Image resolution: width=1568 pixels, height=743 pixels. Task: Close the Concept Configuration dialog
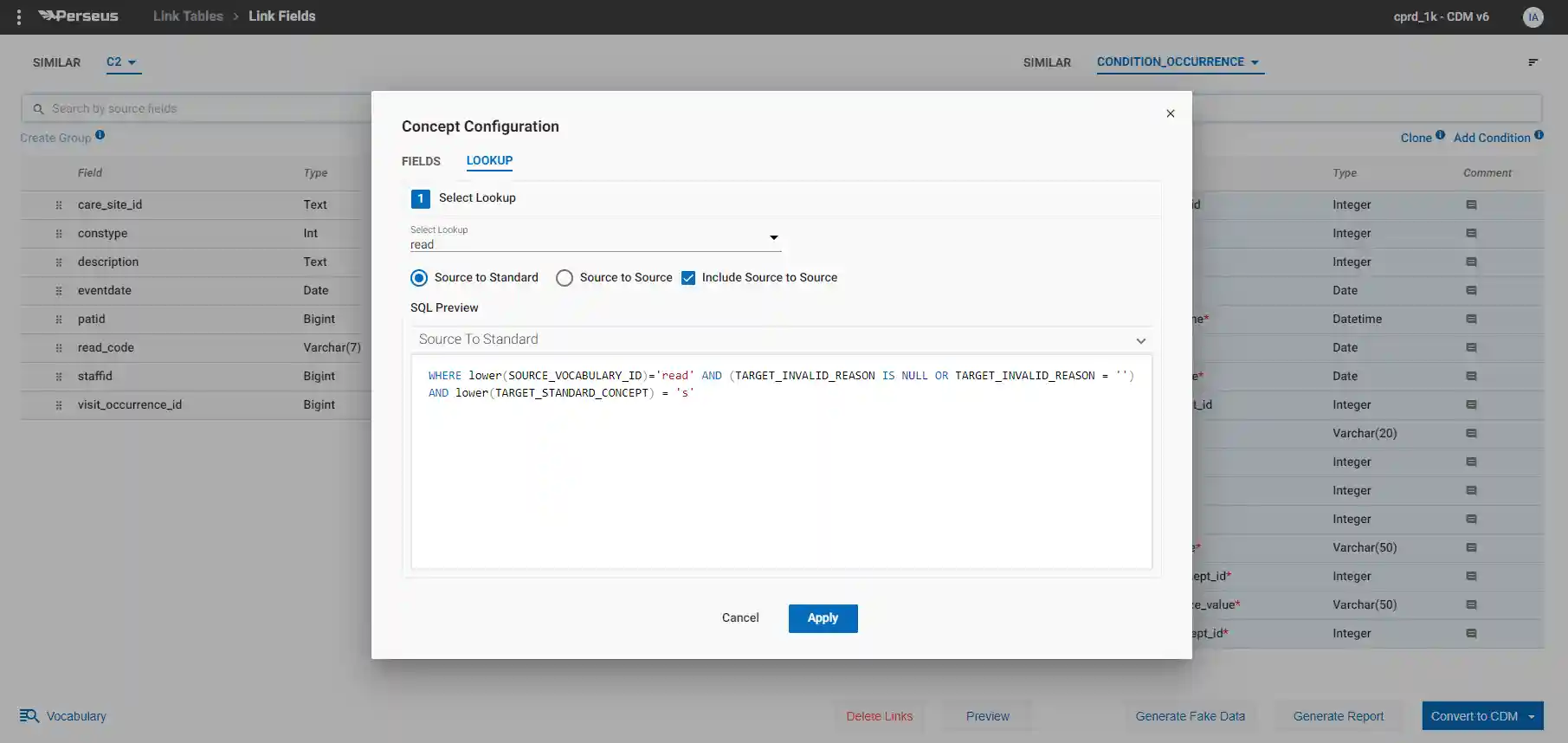click(x=1171, y=113)
